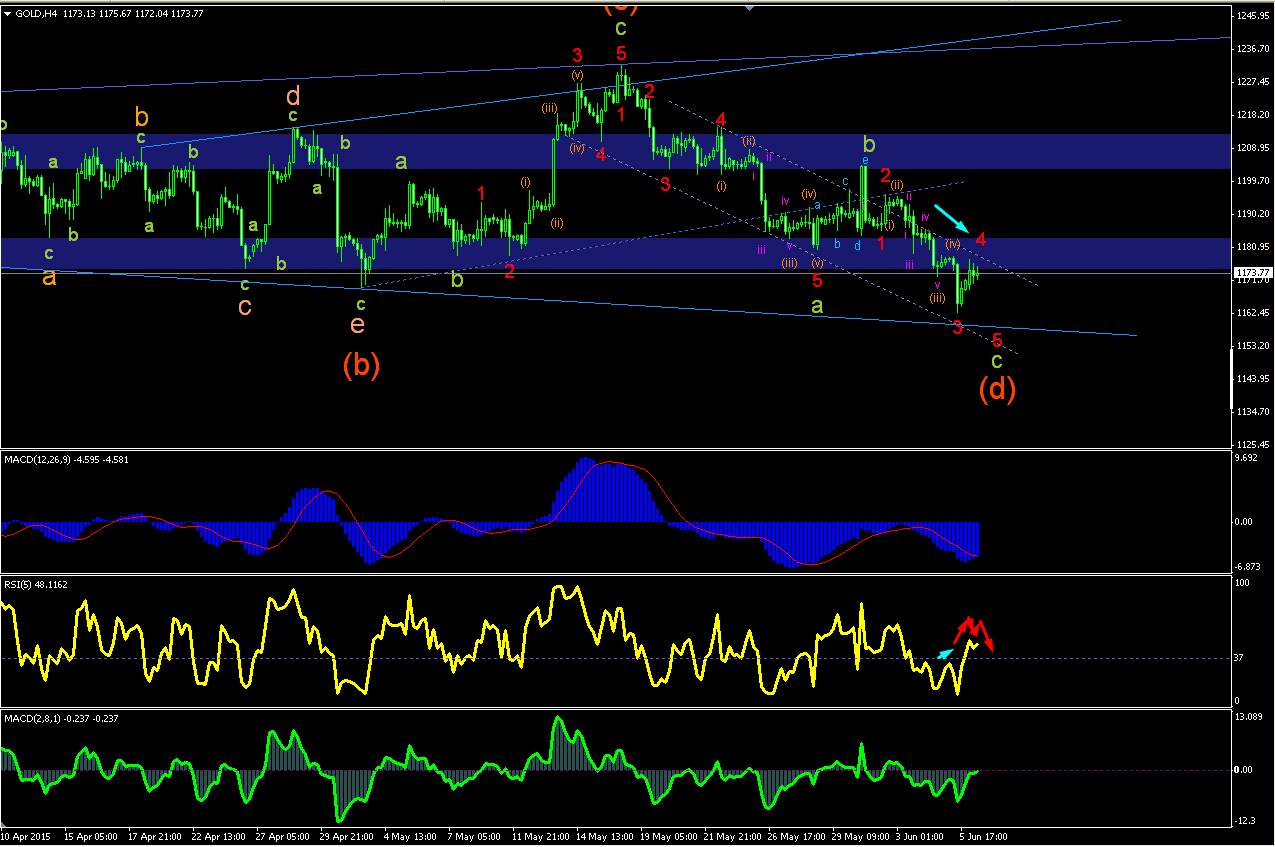The width and height of the screenshot is (1275, 847).
Task: Select the orange wave label e below the chart low
Action: point(357,324)
